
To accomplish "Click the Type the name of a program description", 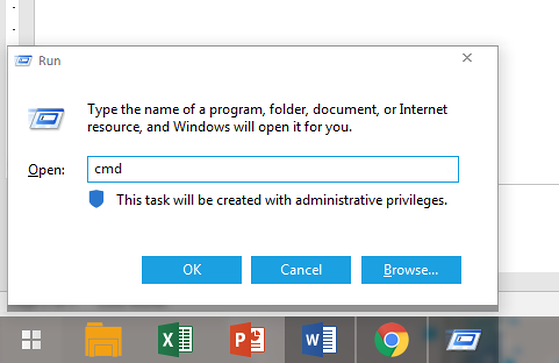I will 267,118.
